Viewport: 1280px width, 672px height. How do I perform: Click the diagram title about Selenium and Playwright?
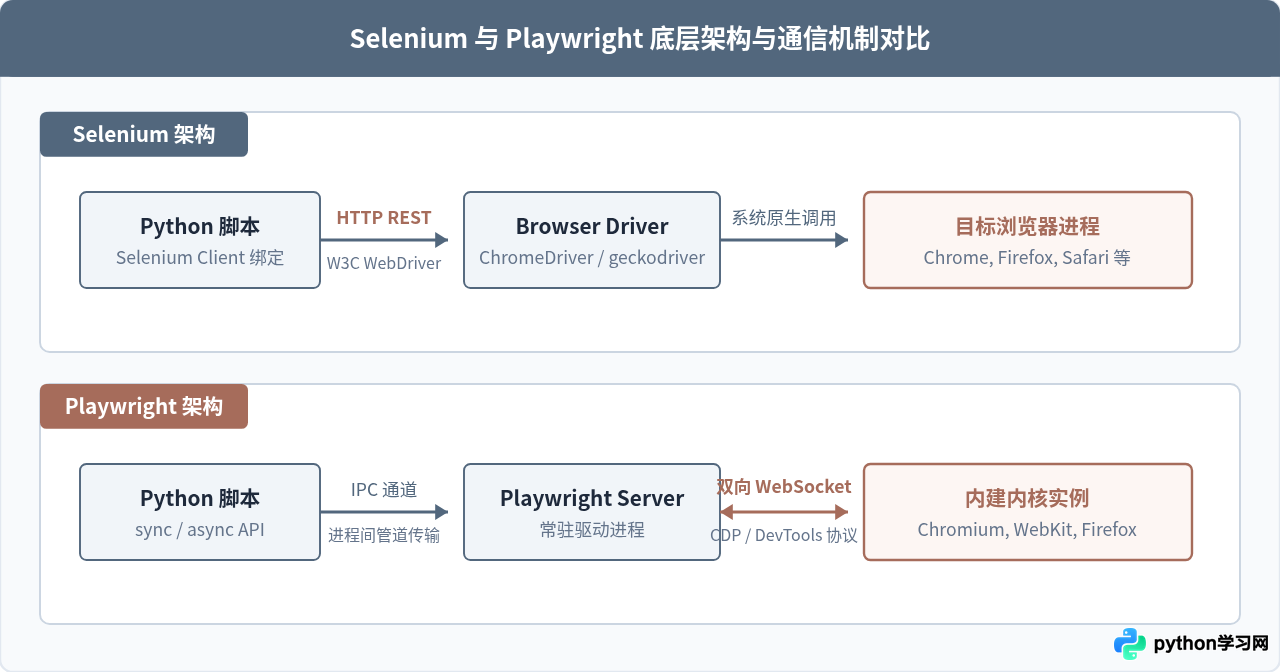pyautogui.click(x=640, y=39)
